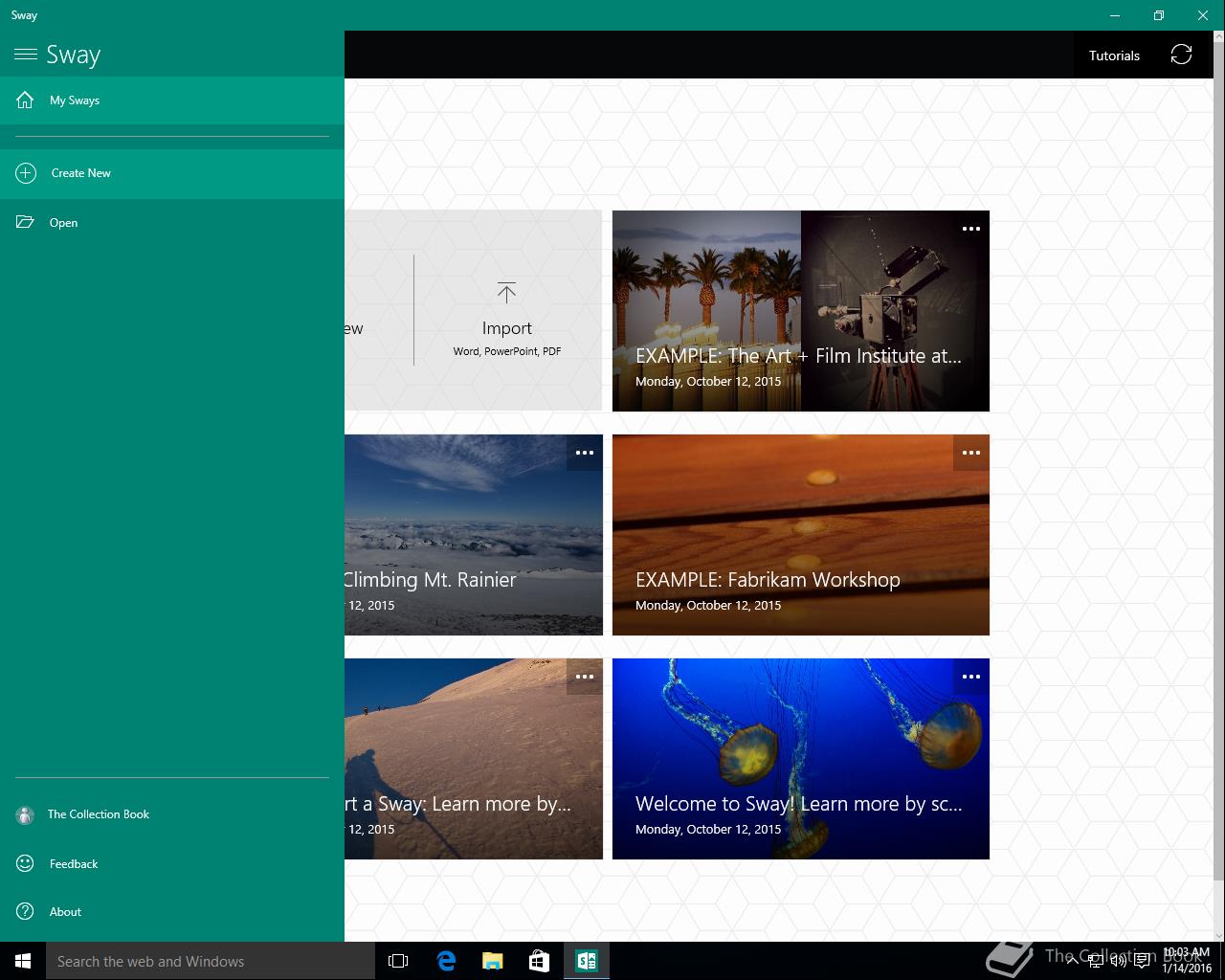
Task: Open Task View in taskbar
Action: tap(398, 961)
